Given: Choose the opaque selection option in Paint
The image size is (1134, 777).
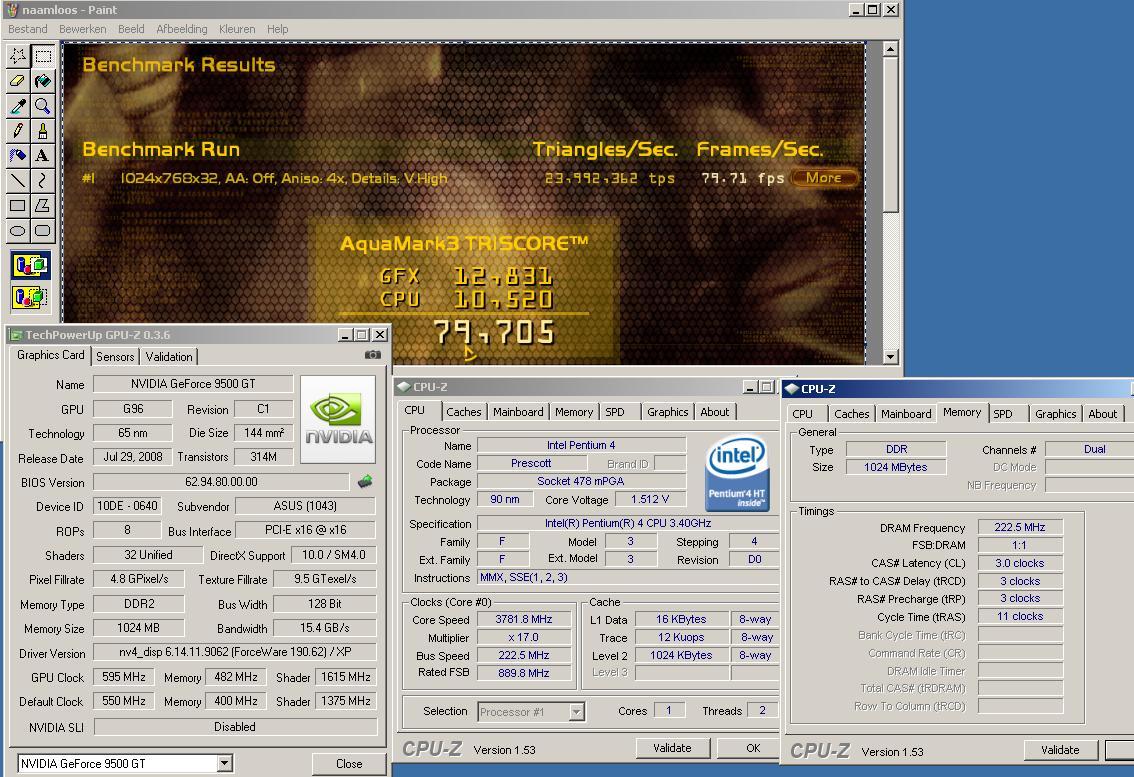Looking at the screenshot, I should [30, 266].
